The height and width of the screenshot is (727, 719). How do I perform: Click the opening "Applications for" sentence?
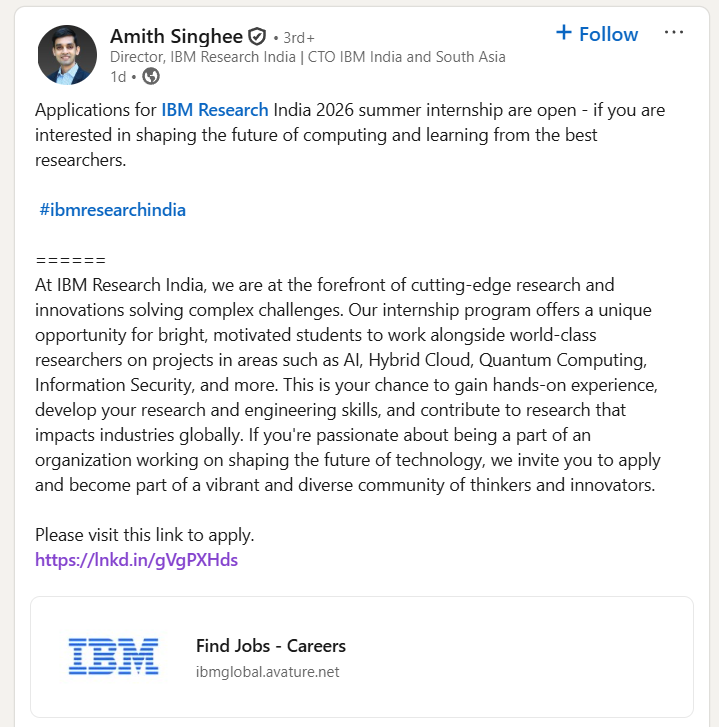click(96, 110)
